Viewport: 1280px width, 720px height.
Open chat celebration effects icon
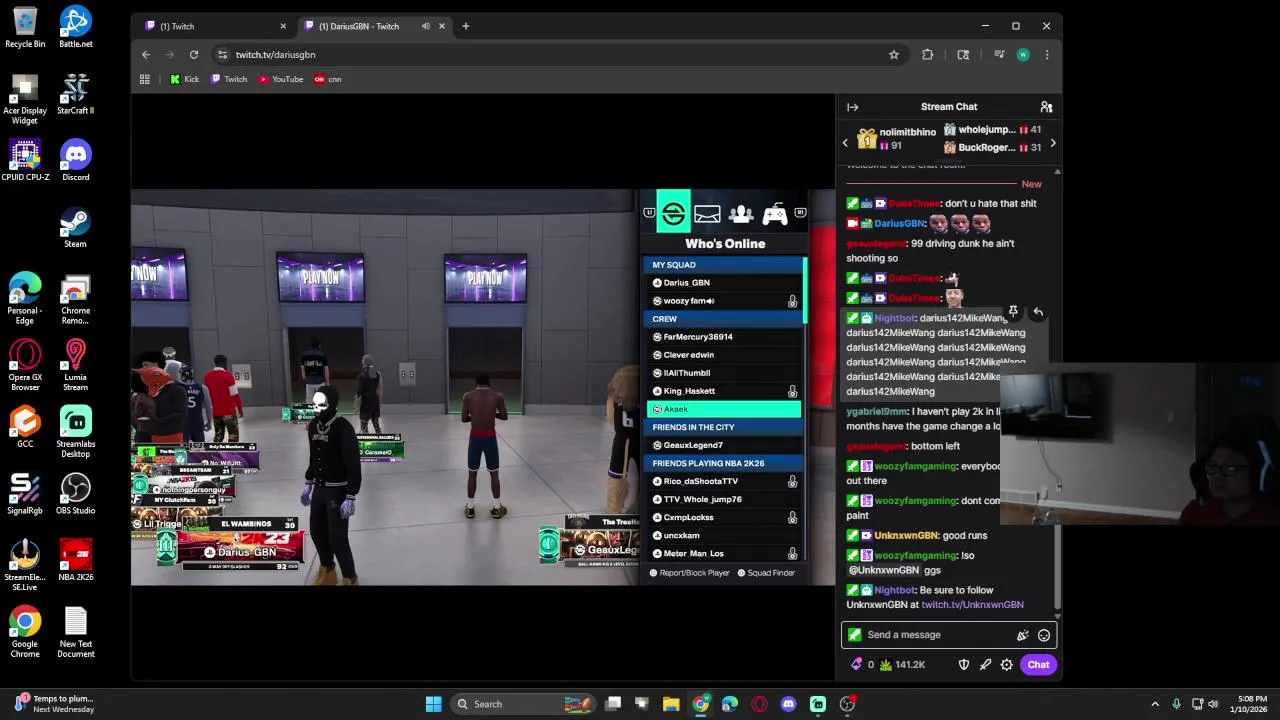point(1022,635)
